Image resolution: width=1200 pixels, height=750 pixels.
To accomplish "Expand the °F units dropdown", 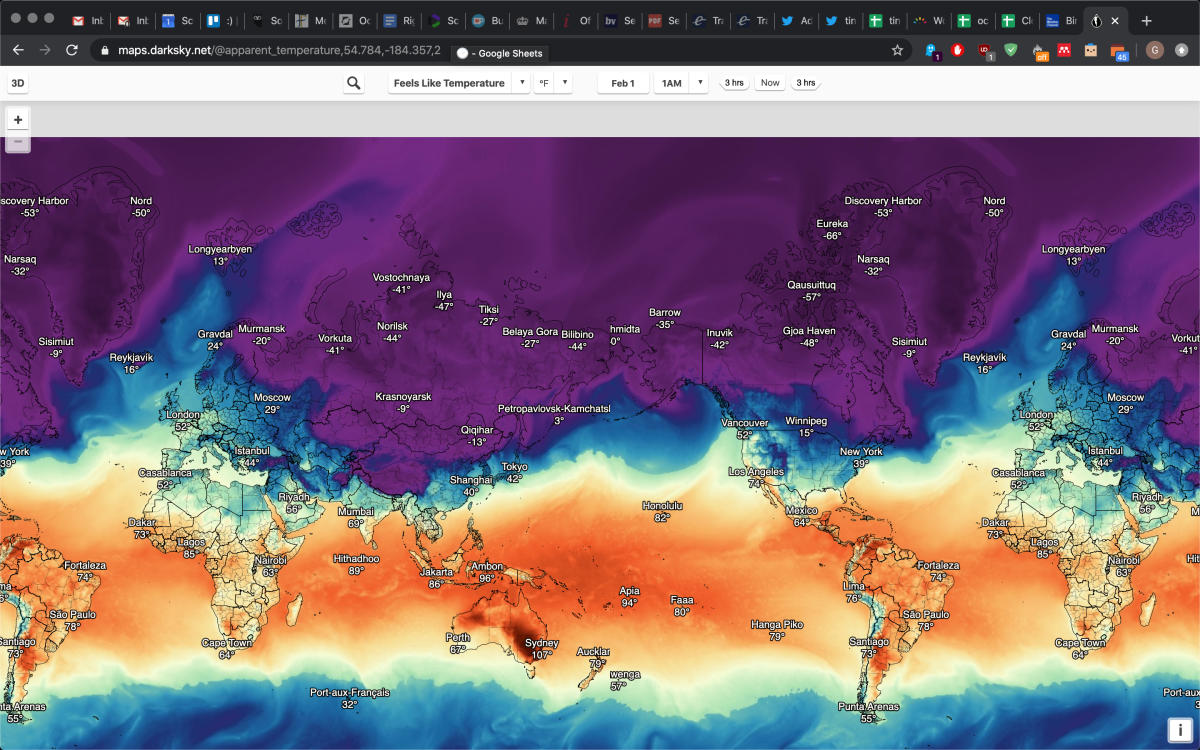I will [x=564, y=83].
